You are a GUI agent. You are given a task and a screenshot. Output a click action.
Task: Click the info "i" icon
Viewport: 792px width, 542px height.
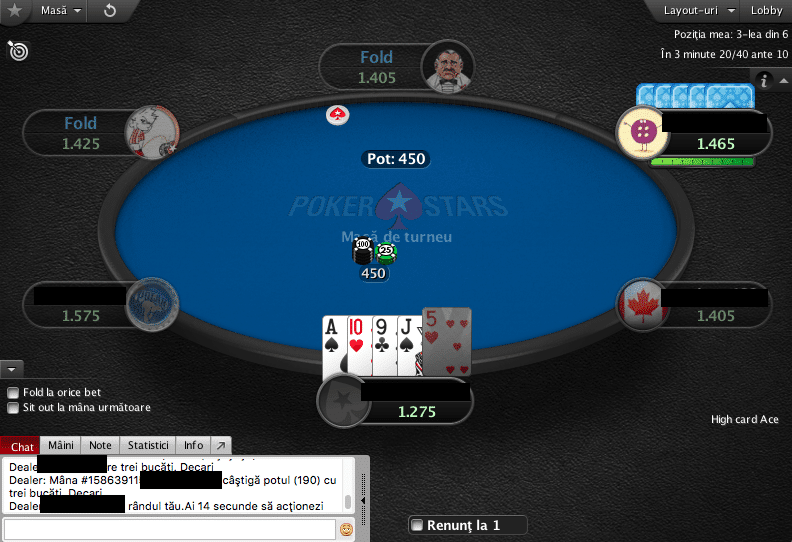[764, 80]
